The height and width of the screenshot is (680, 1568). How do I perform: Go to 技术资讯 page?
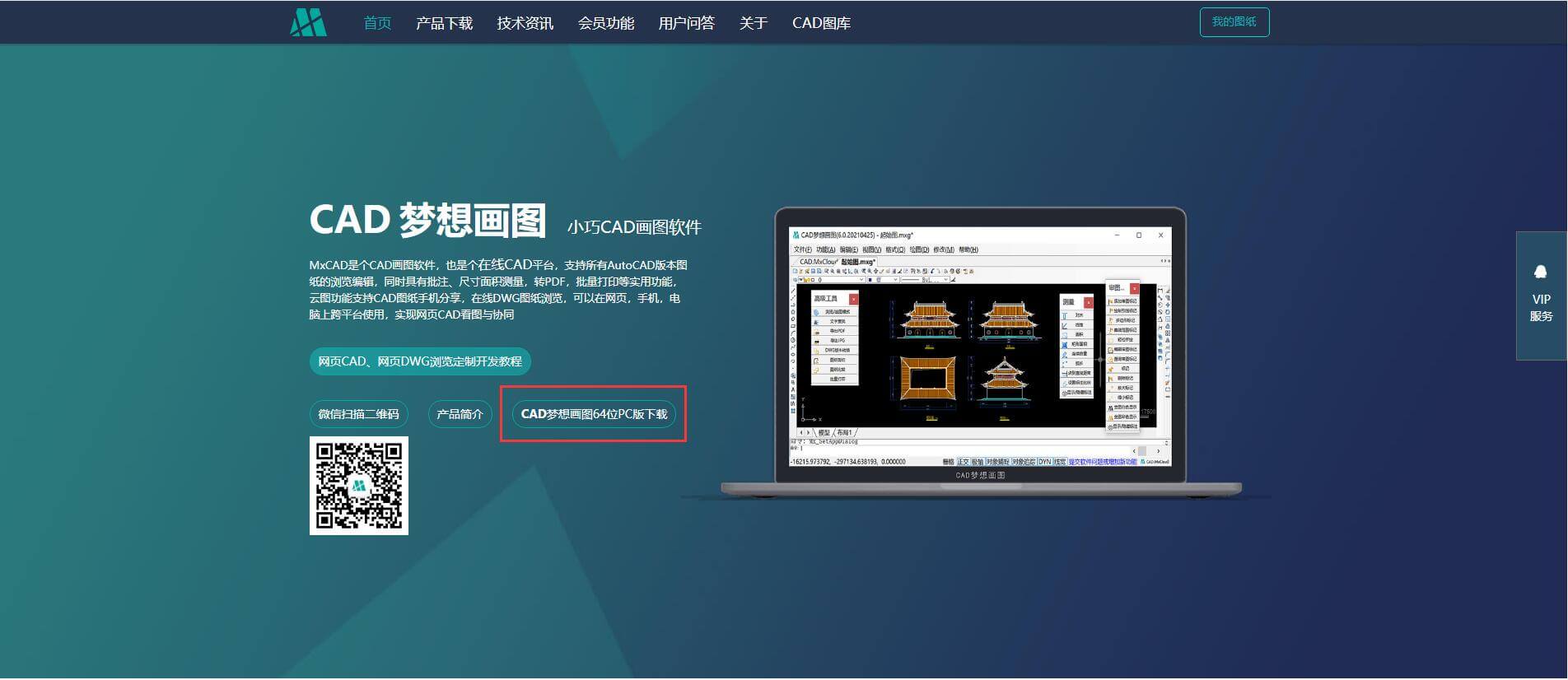(525, 23)
